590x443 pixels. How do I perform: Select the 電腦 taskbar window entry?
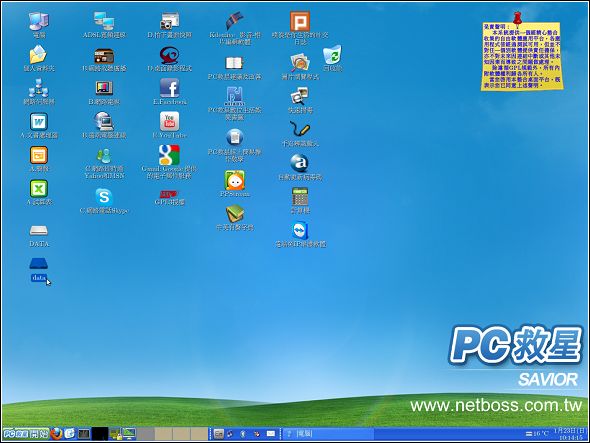(x=327, y=434)
